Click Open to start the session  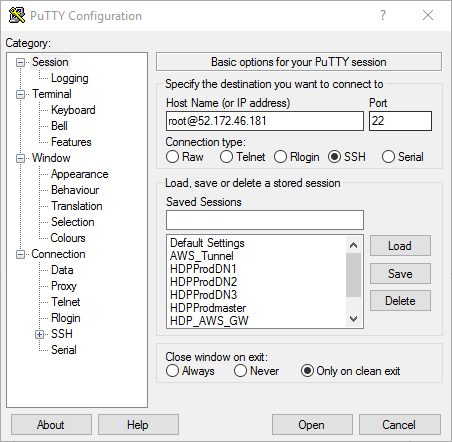[x=312, y=425]
